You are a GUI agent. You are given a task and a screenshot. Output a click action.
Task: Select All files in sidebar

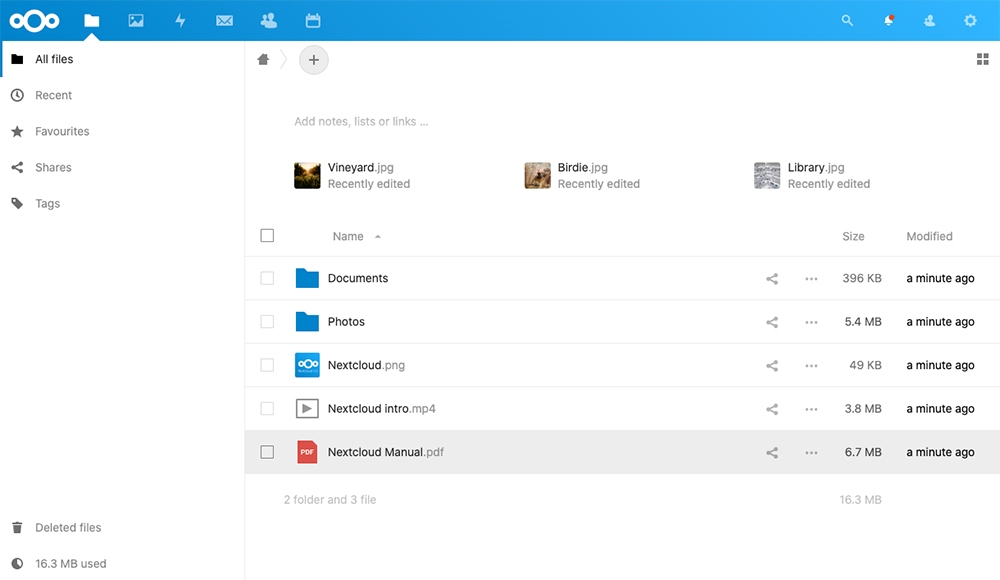122,59
